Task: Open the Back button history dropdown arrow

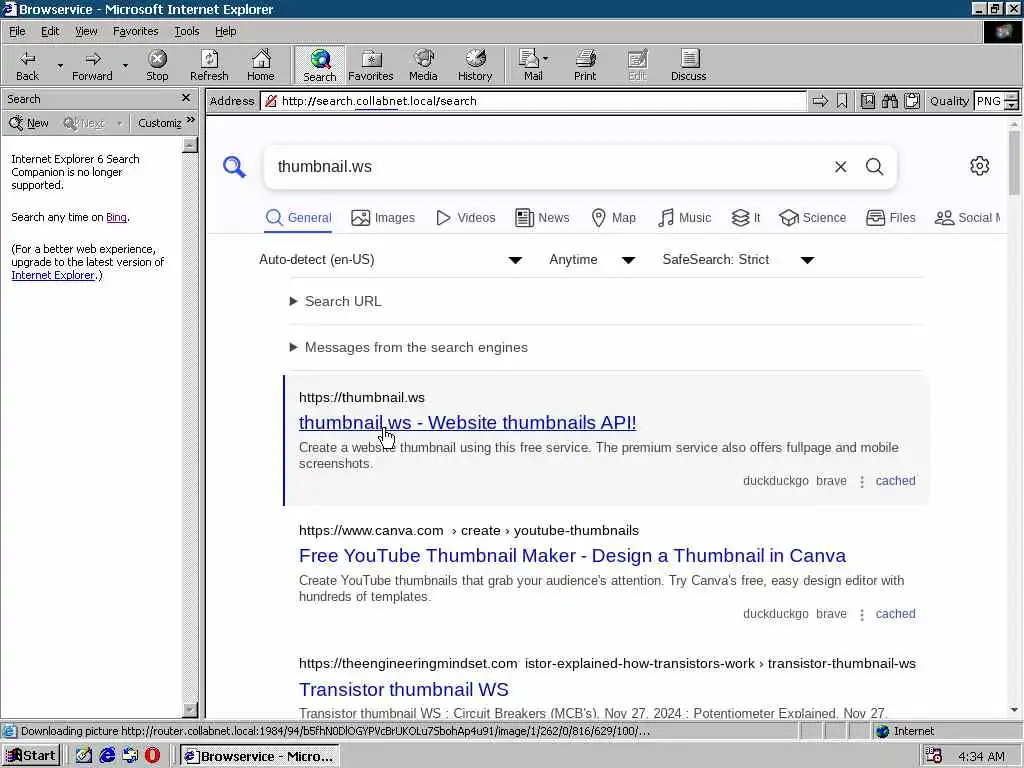Action: coord(60,65)
